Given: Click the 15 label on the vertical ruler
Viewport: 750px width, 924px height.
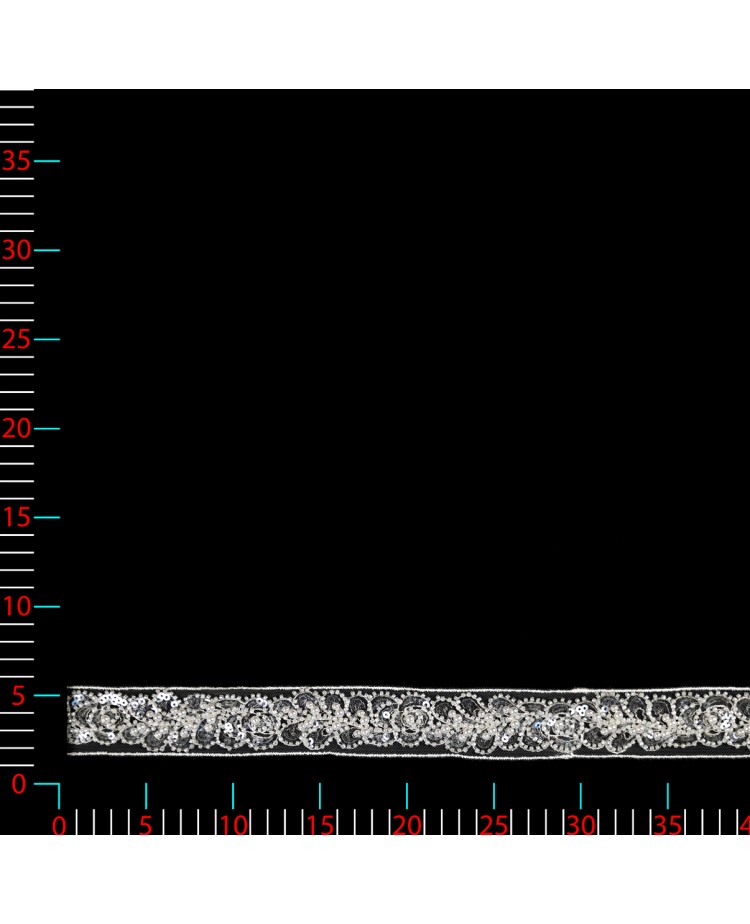Looking at the screenshot, I should pos(16,517).
